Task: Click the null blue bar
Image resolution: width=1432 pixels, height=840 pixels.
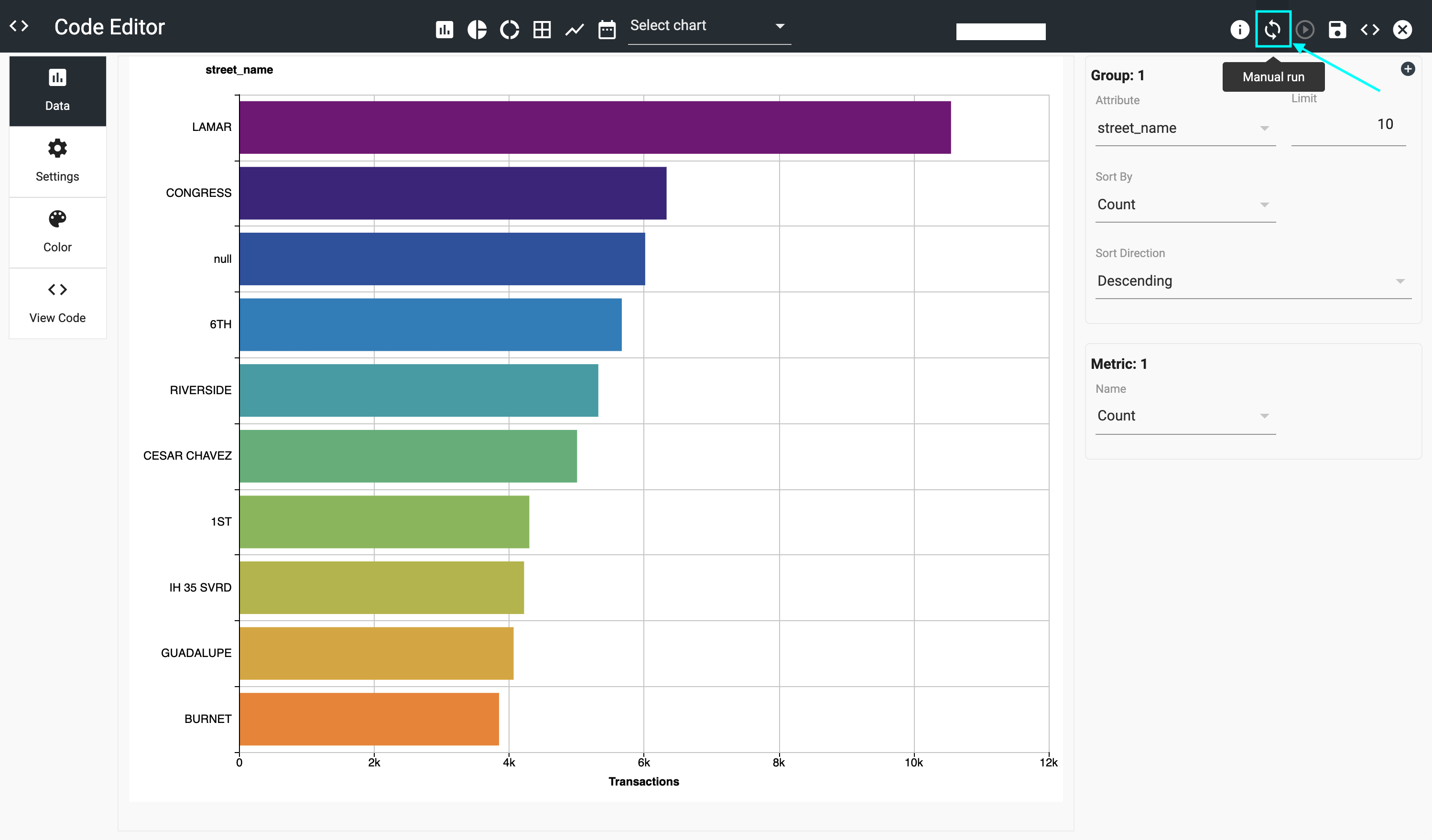Action: tap(442, 259)
